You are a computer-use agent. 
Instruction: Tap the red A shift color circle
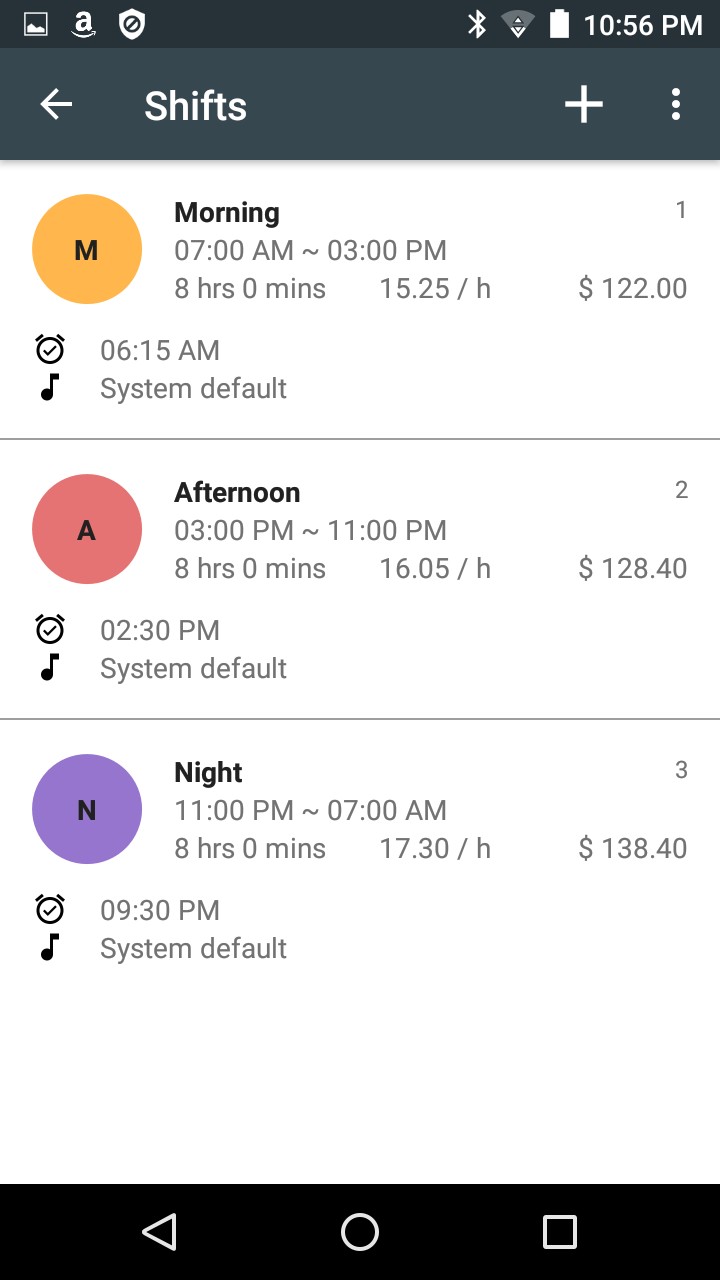[x=87, y=529]
